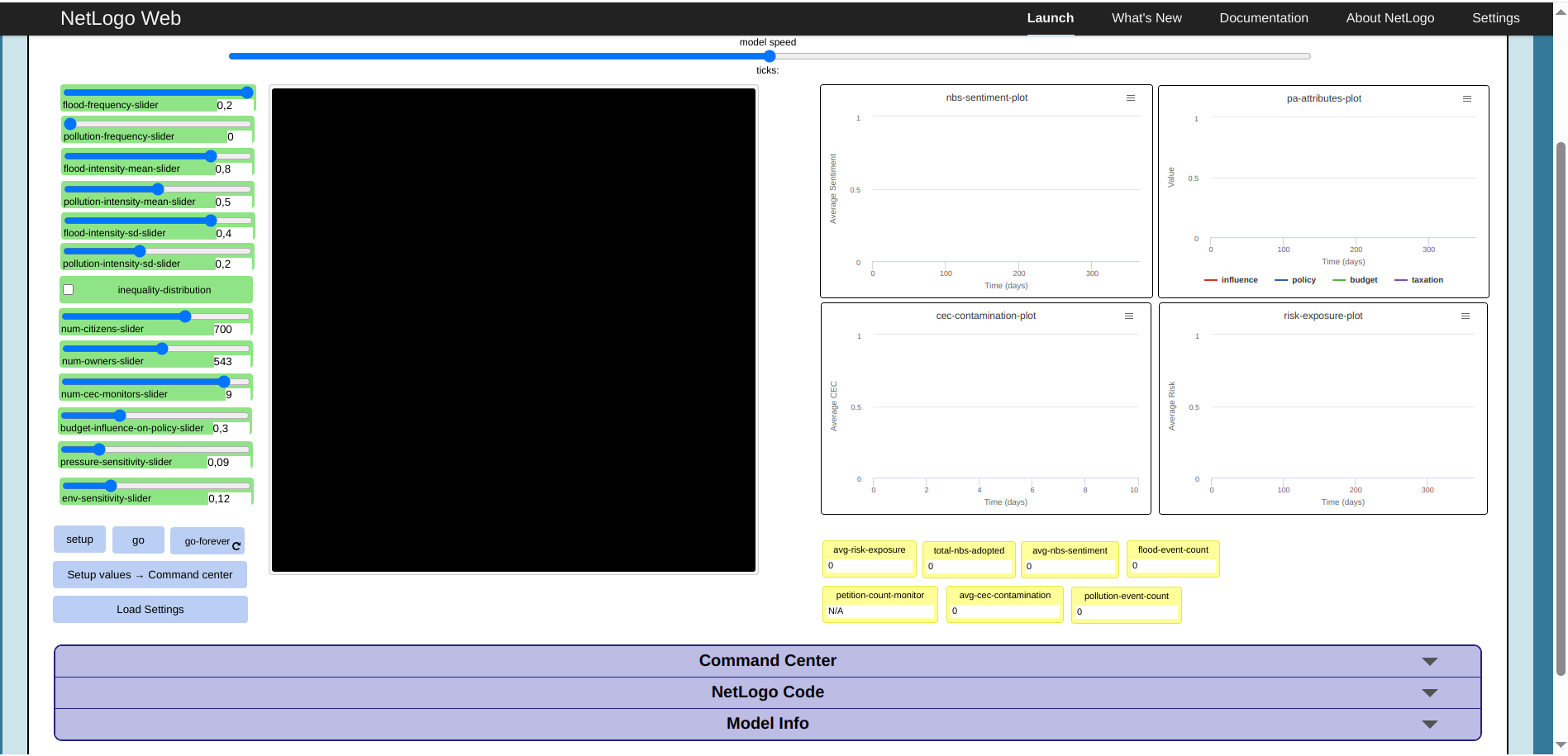Open the risk-exposure-plot options menu
Screen dimensions: 1568x756
[1466, 316]
